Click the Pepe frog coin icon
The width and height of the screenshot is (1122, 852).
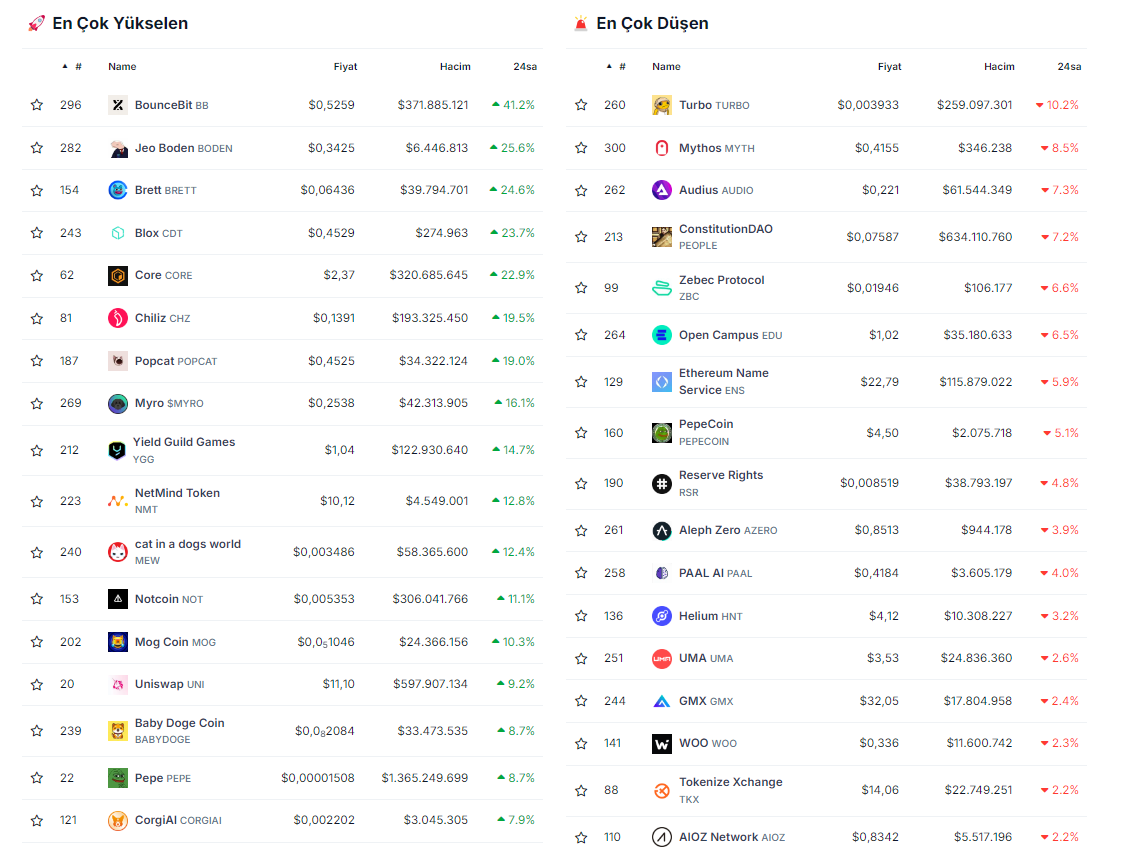[x=118, y=778]
